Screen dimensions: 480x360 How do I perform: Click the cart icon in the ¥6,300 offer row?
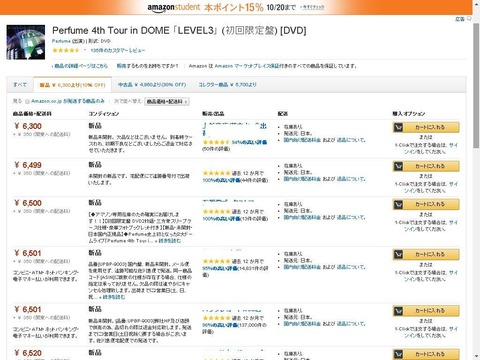398,127
